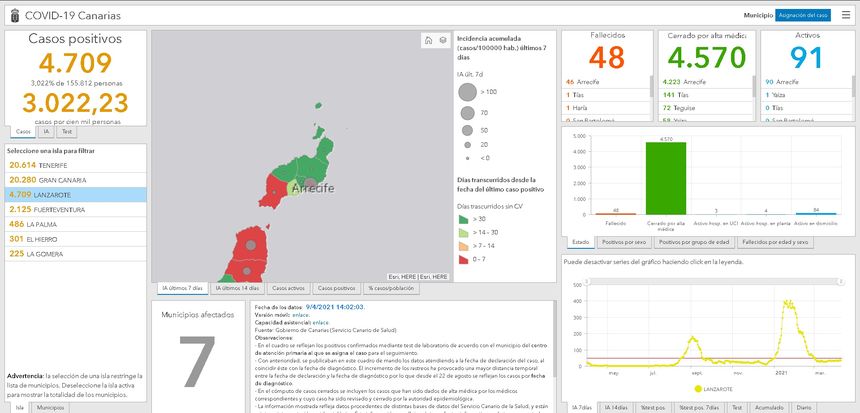The image size is (860, 413).
Task: Click the Canarias coat of arms logo
Action: 12,15
